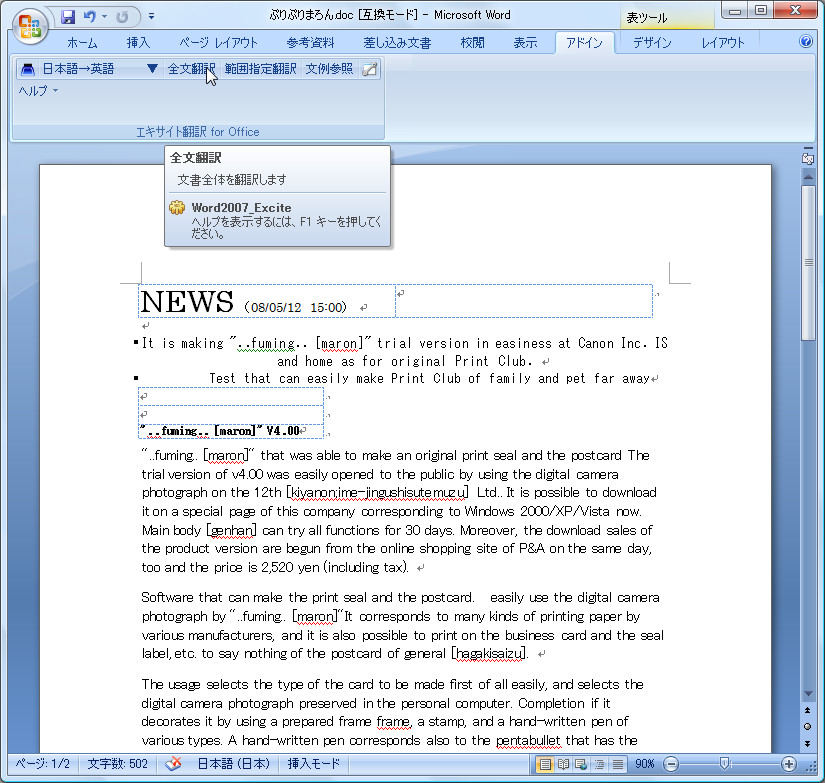Expand the Undo history dropdown arrow
This screenshot has width=825, height=783.
tap(104, 16)
